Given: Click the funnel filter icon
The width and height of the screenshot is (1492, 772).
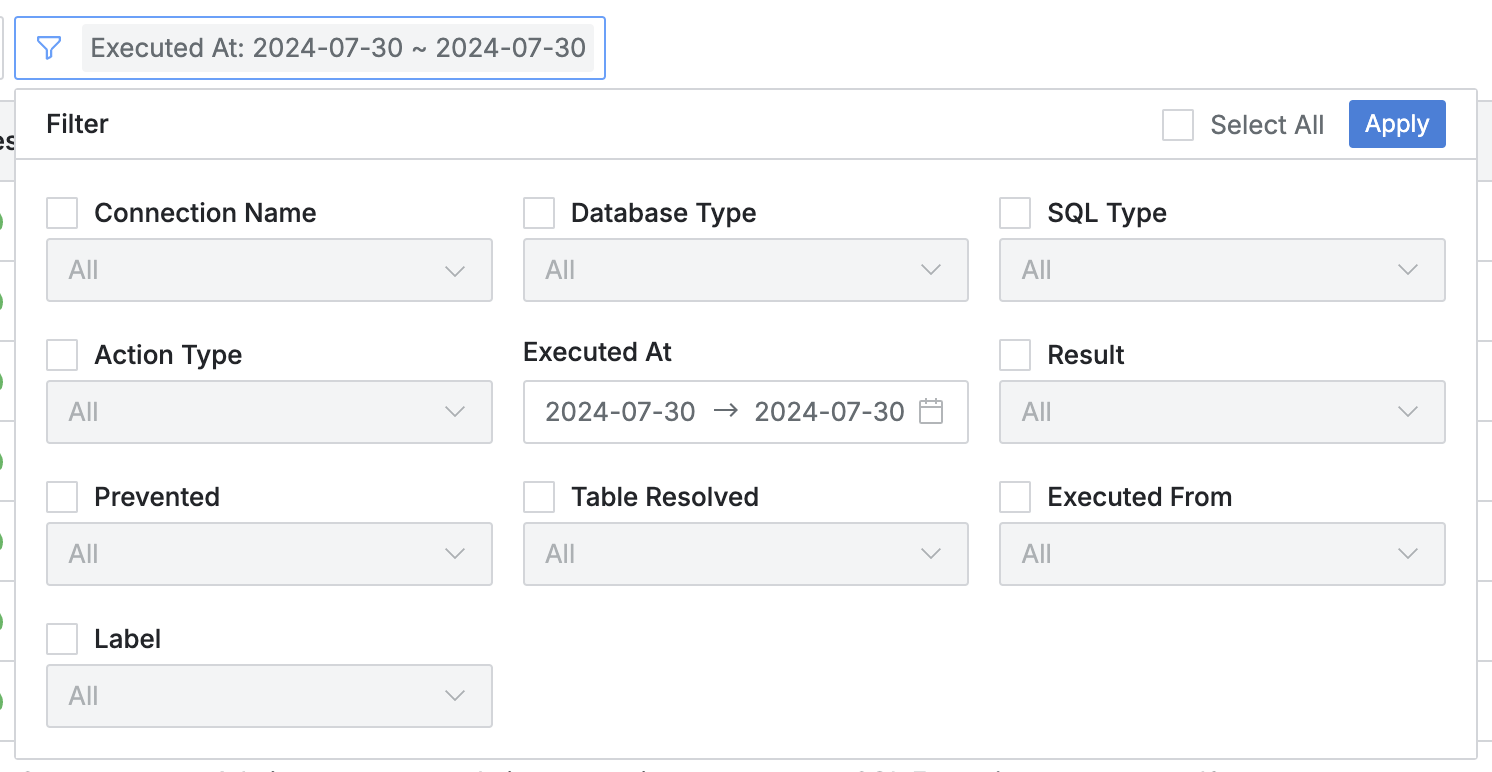Looking at the screenshot, I should click(x=49, y=48).
